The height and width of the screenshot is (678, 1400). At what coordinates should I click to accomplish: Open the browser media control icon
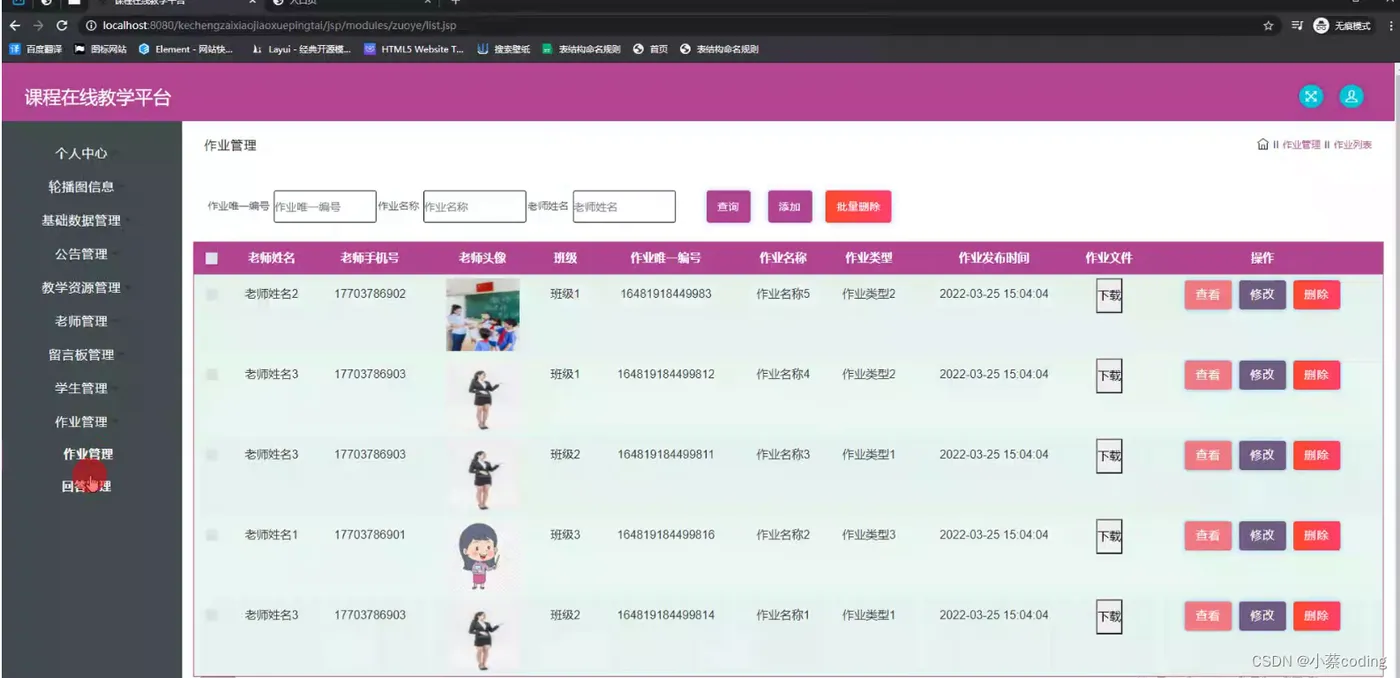point(1297,25)
